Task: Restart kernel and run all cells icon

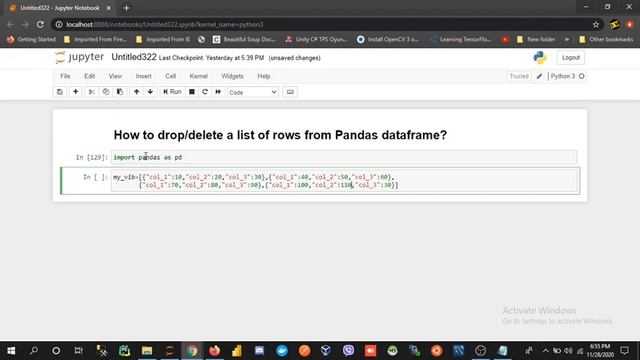Action: pyautogui.click(x=218, y=92)
